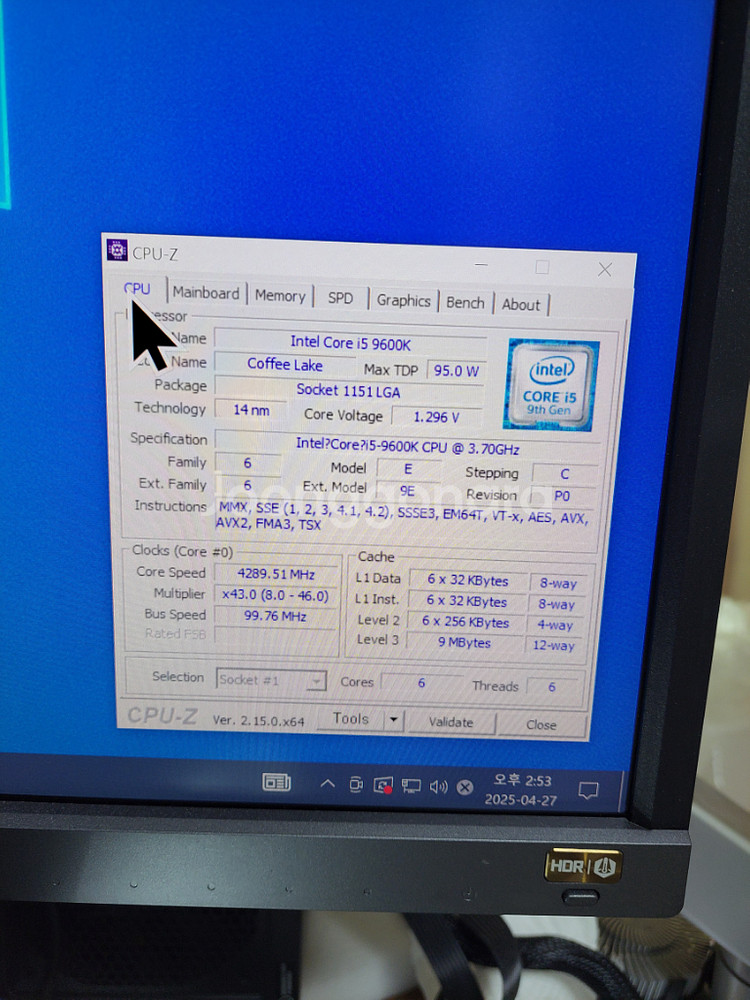Click the Cores count field
The width and height of the screenshot is (750, 1000).
click(422, 683)
